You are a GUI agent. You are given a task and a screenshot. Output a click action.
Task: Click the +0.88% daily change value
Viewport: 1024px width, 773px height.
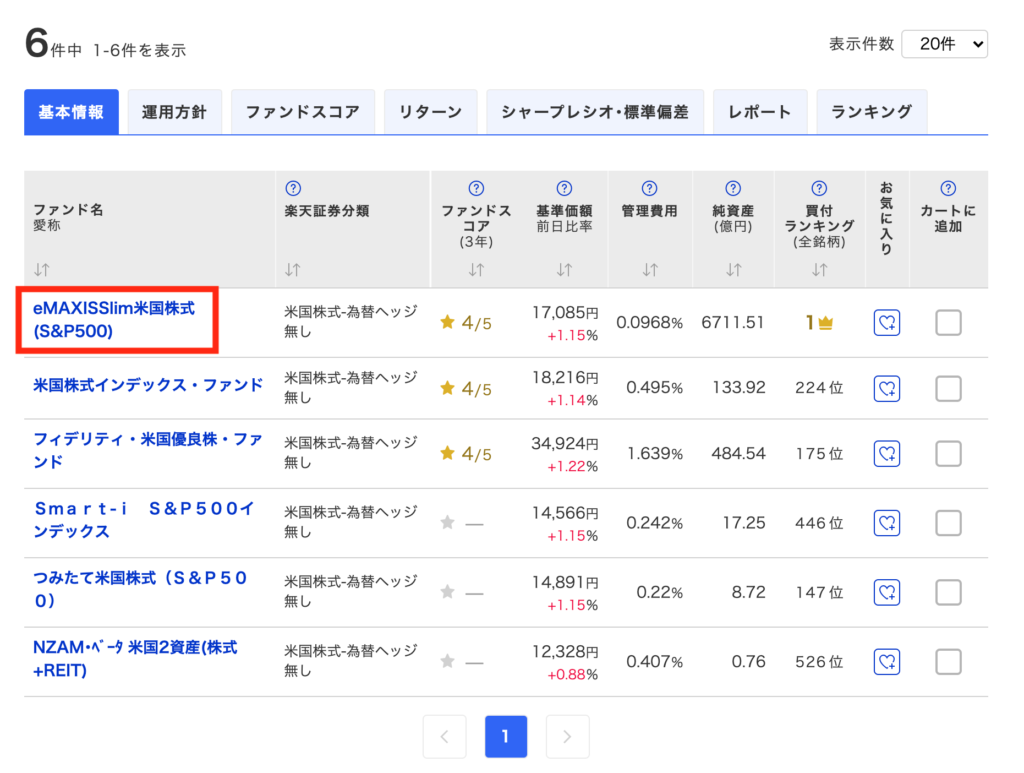pyautogui.click(x=573, y=674)
